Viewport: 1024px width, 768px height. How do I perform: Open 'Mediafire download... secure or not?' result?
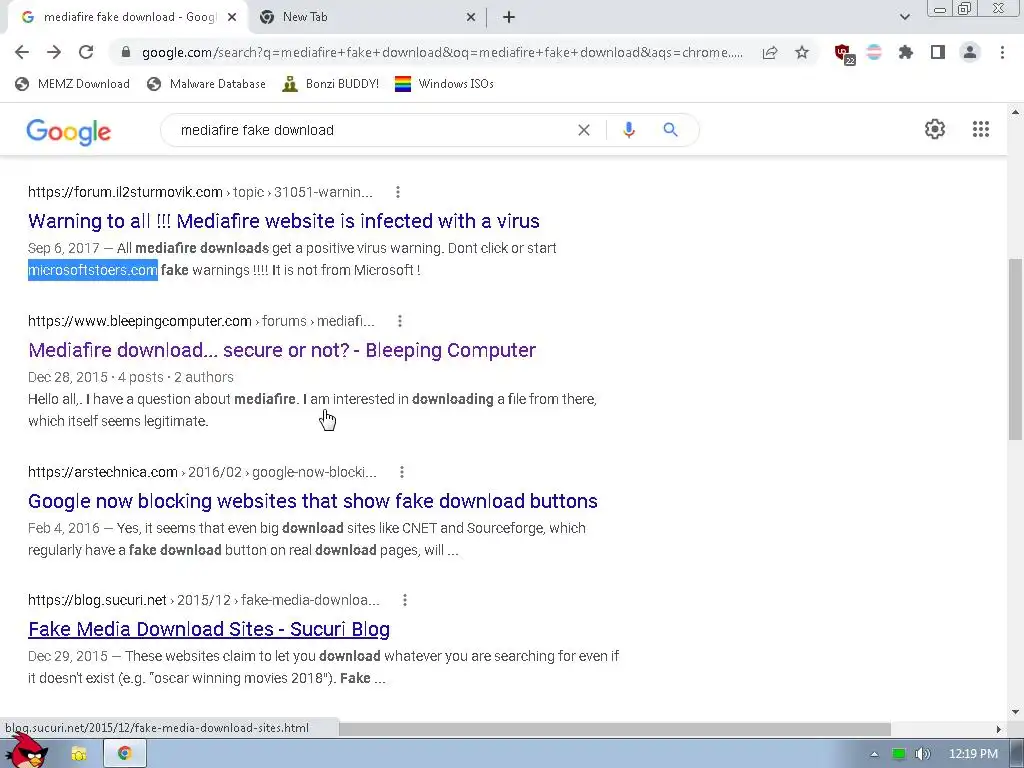click(x=282, y=350)
